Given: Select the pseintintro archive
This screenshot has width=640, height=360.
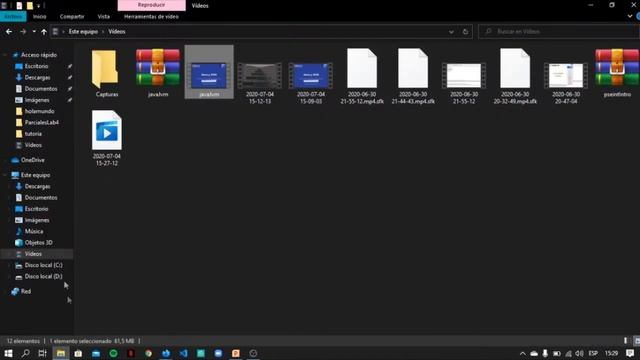Looking at the screenshot, I should (617, 73).
